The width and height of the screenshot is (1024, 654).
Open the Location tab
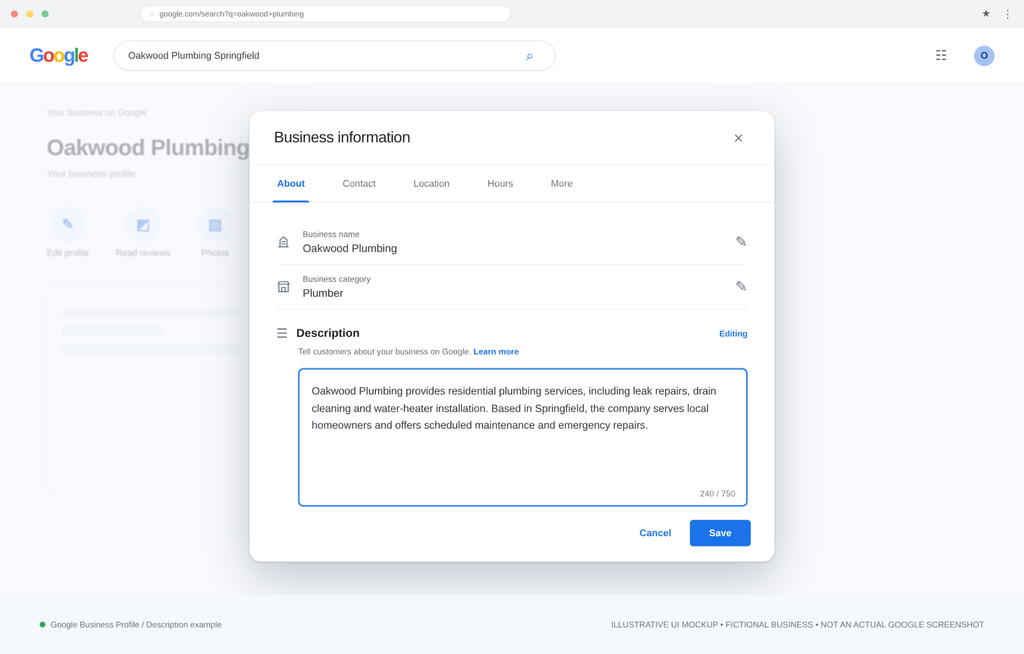[x=432, y=184]
